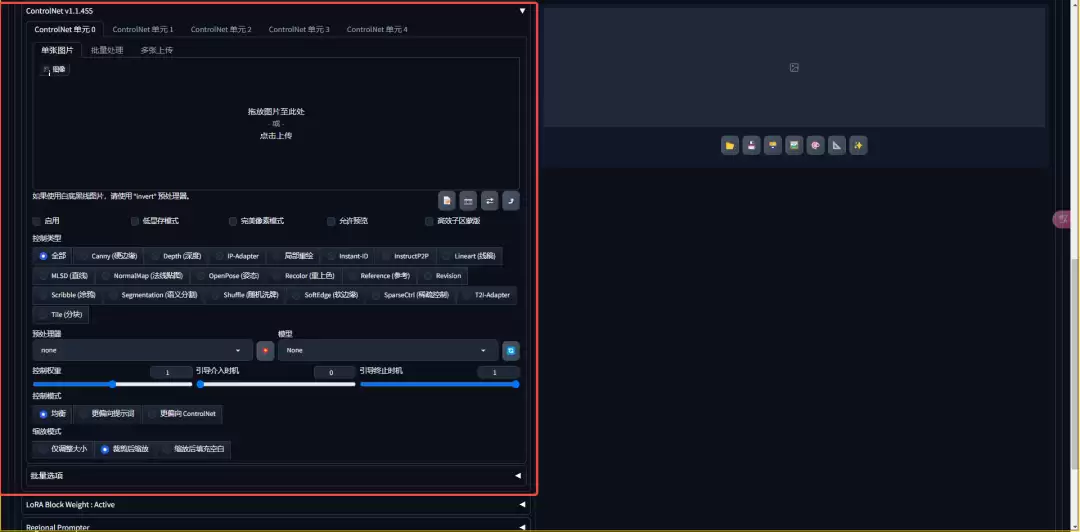Toggle the 完美像素模式 checkbox

233,221
